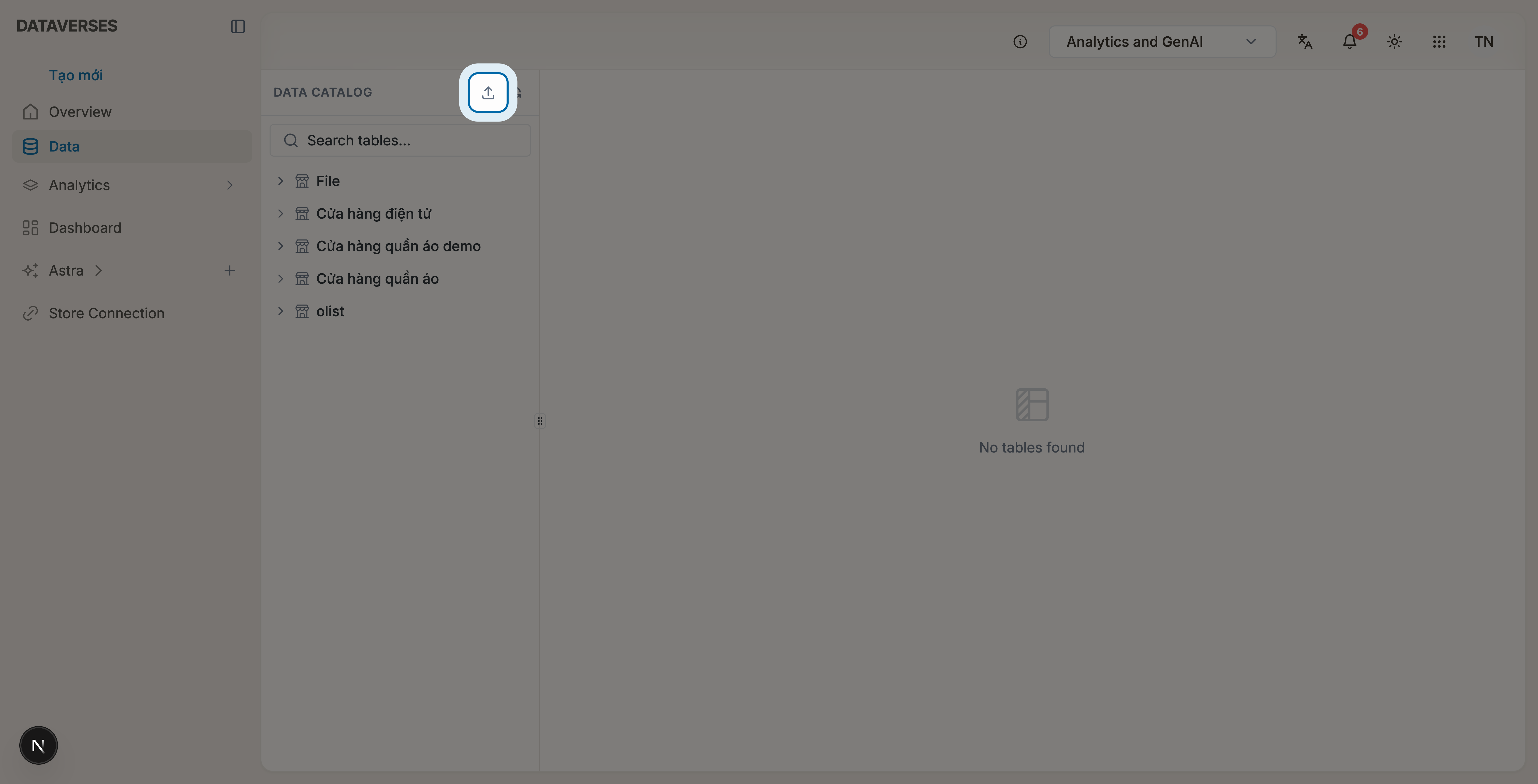1538x784 pixels.
Task: Expand the olist store chevron
Action: point(280,311)
